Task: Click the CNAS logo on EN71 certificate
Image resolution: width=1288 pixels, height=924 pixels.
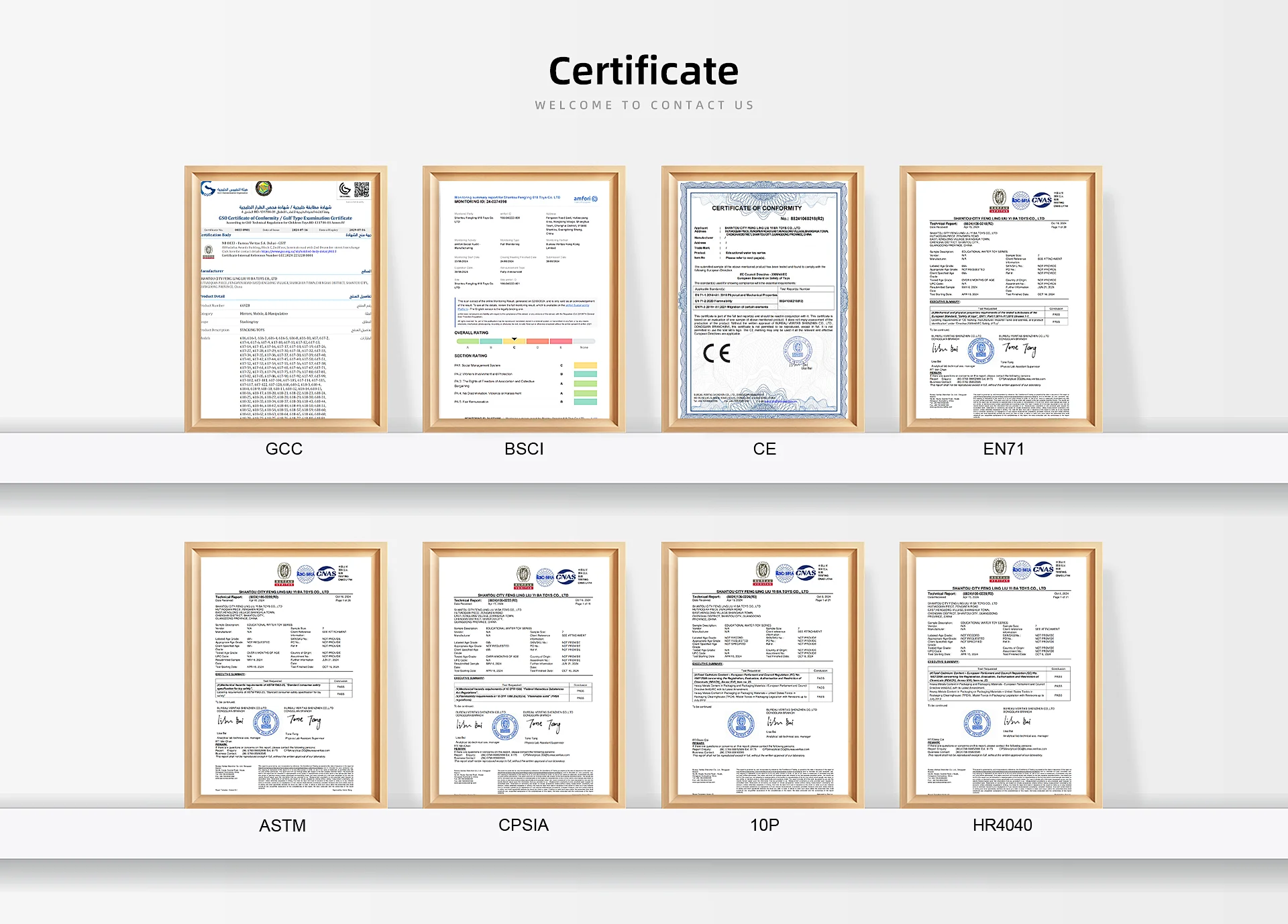Action: 1042,200
